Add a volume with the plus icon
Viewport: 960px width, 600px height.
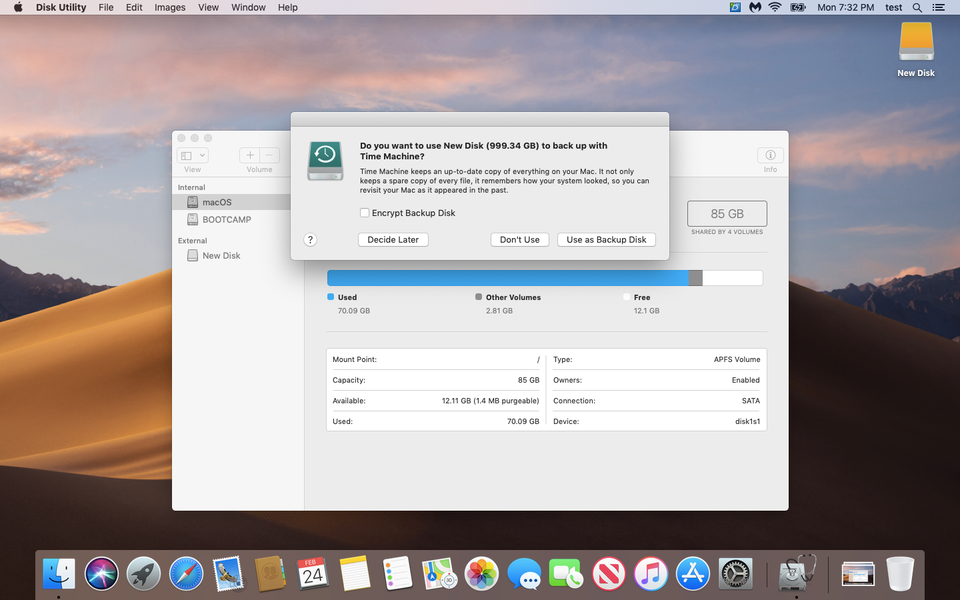[248, 156]
